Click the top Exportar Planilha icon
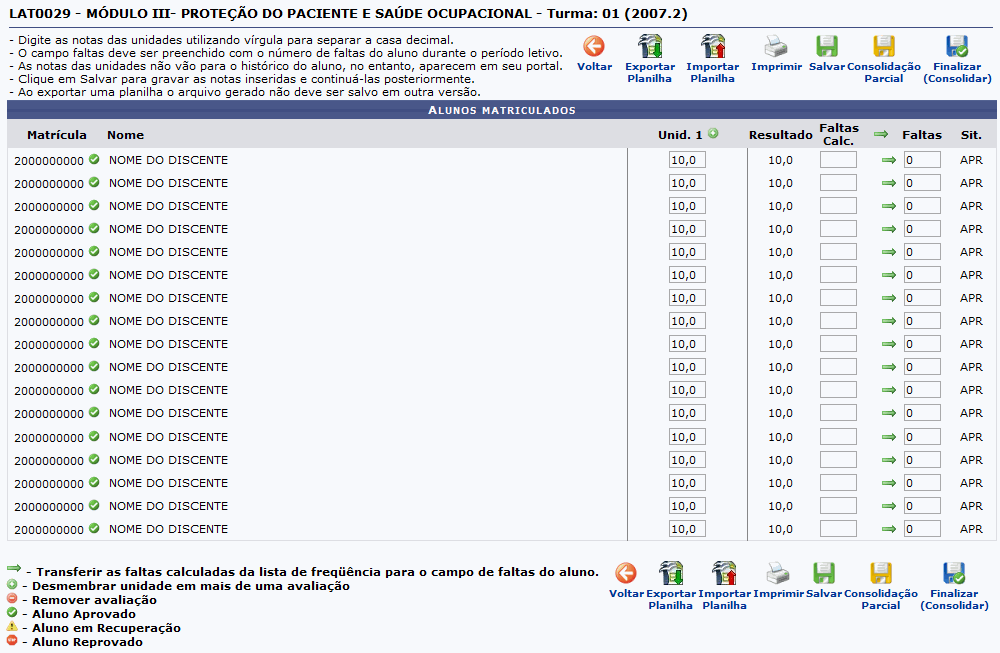Viewport: 1000px width, 653px height. point(650,46)
